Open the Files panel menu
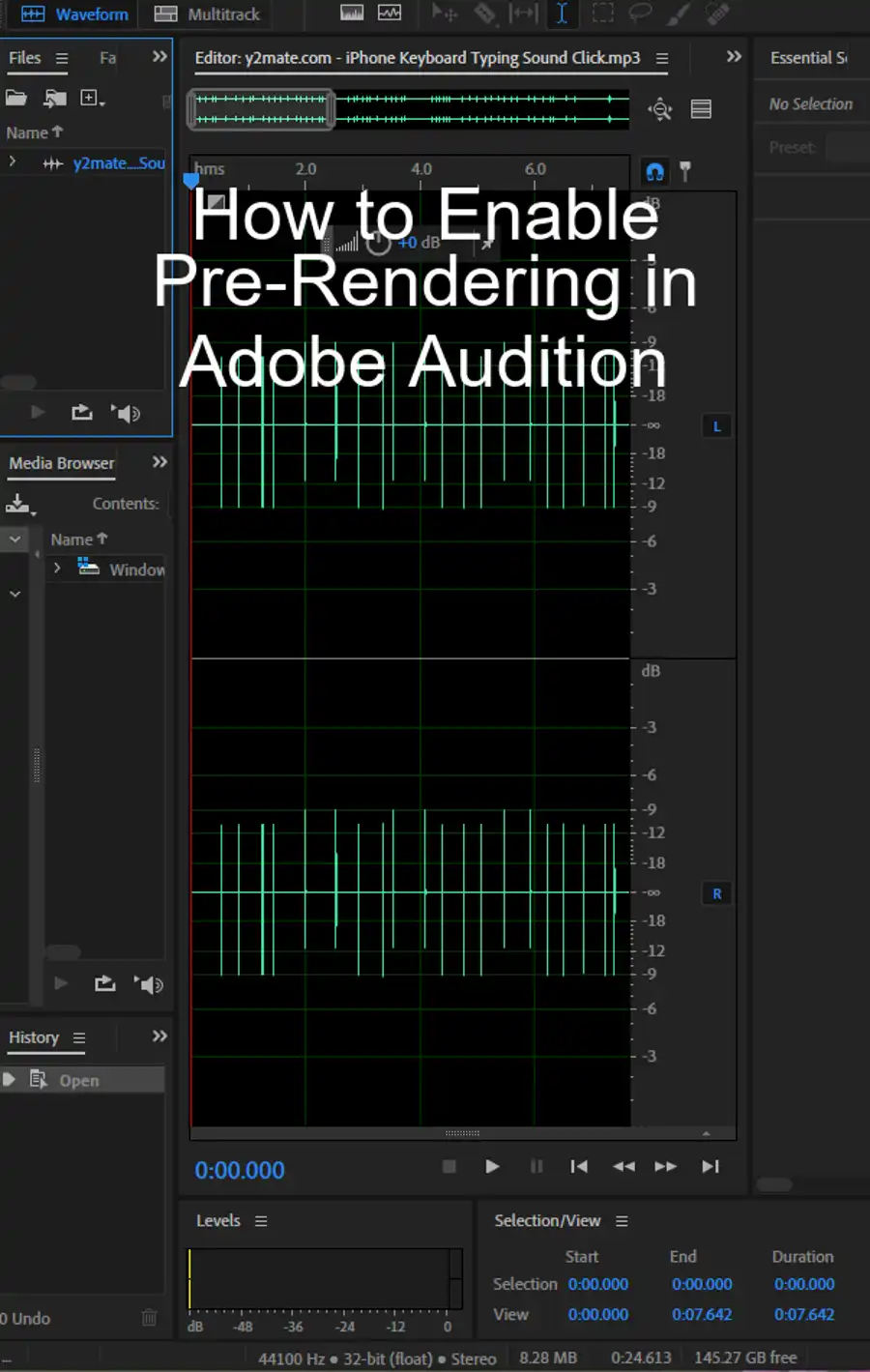This screenshot has height=1372, width=870. click(62, 58)
